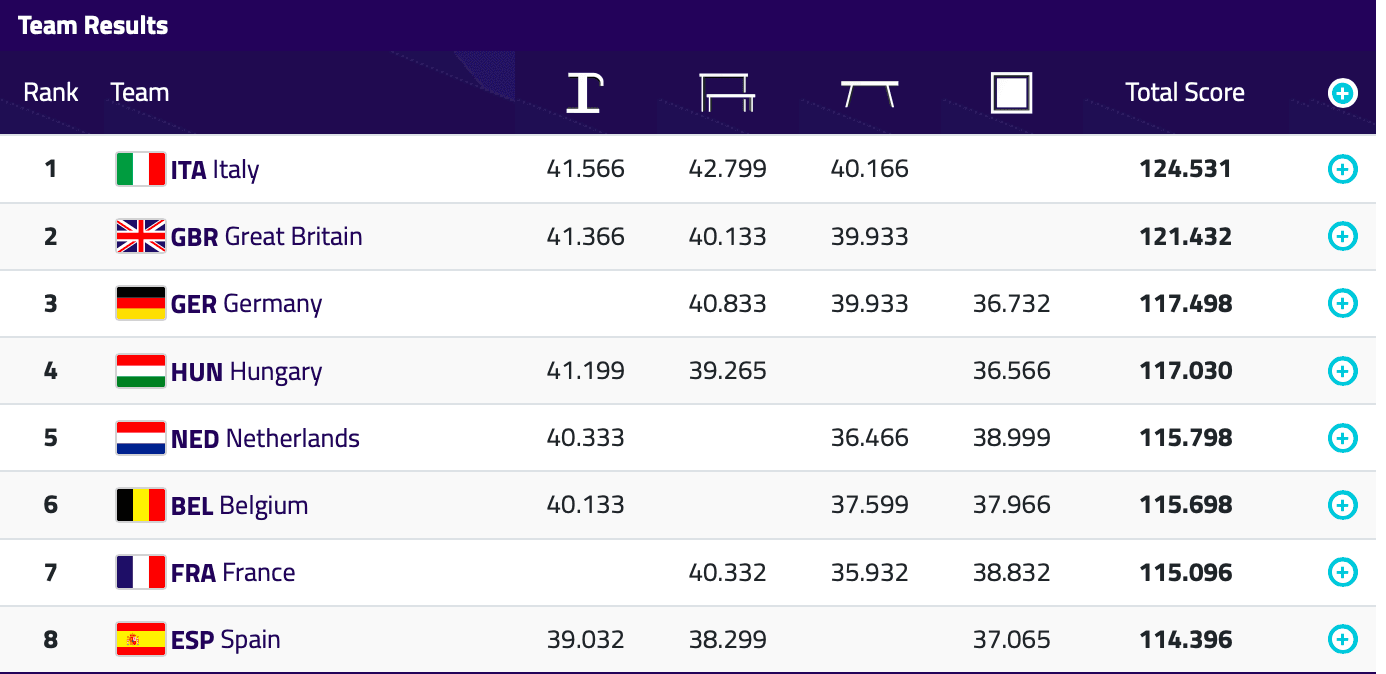Screen dimensions: 1386x674
Task: Open the GBR Great Britain team link
Action: click(266, 236)
